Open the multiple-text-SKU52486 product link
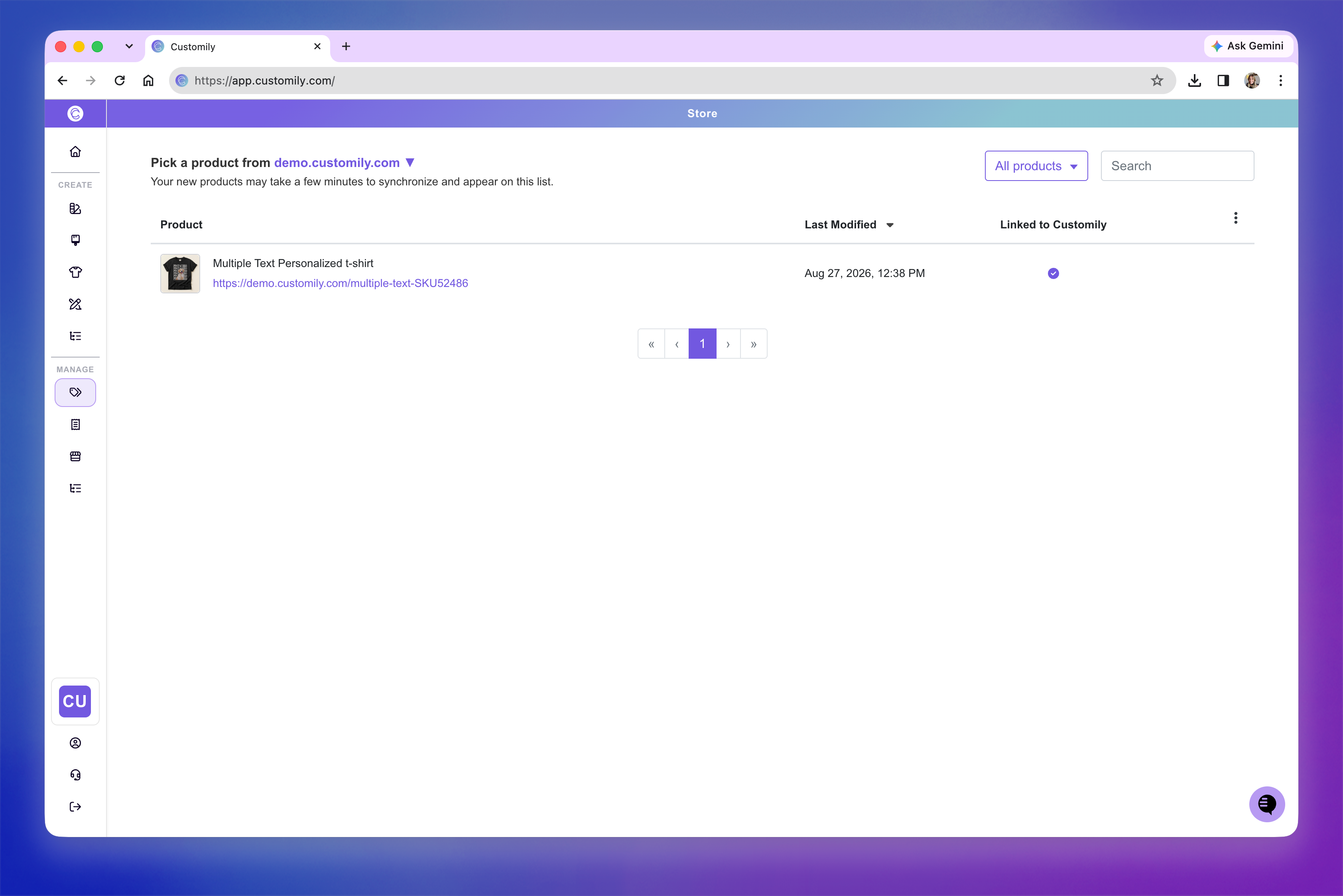Viewport: 1343px width, 896px height. coord(340,283)
